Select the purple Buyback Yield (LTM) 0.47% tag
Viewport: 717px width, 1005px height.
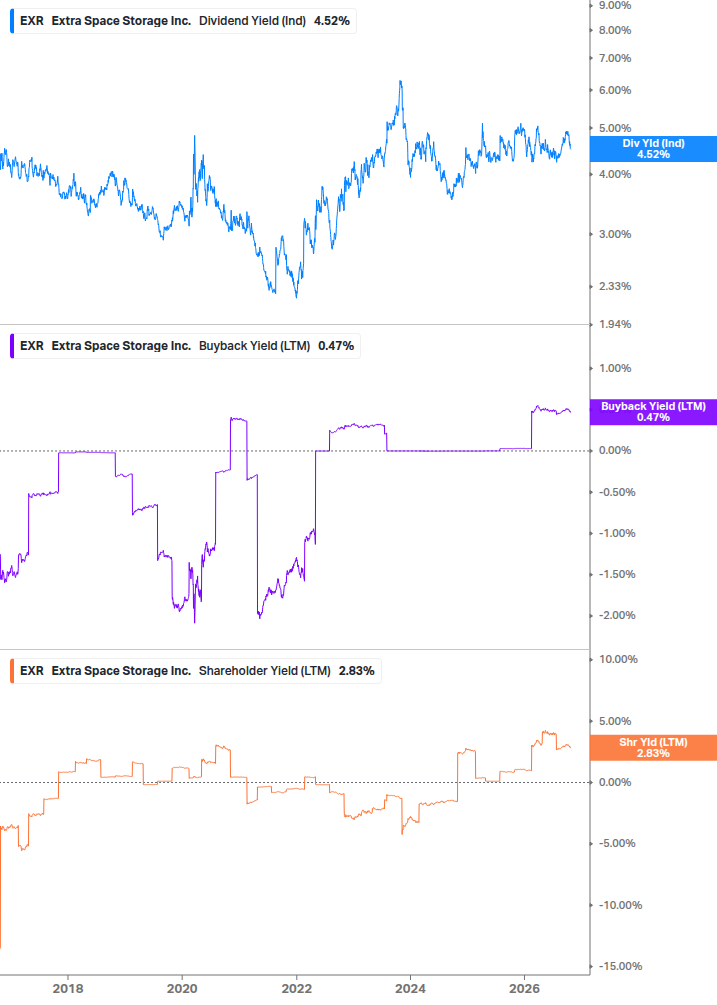coord(653,411)
